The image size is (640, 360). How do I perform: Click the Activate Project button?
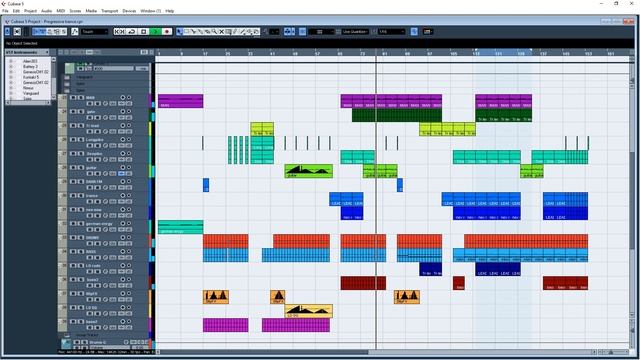click(7, 31)
